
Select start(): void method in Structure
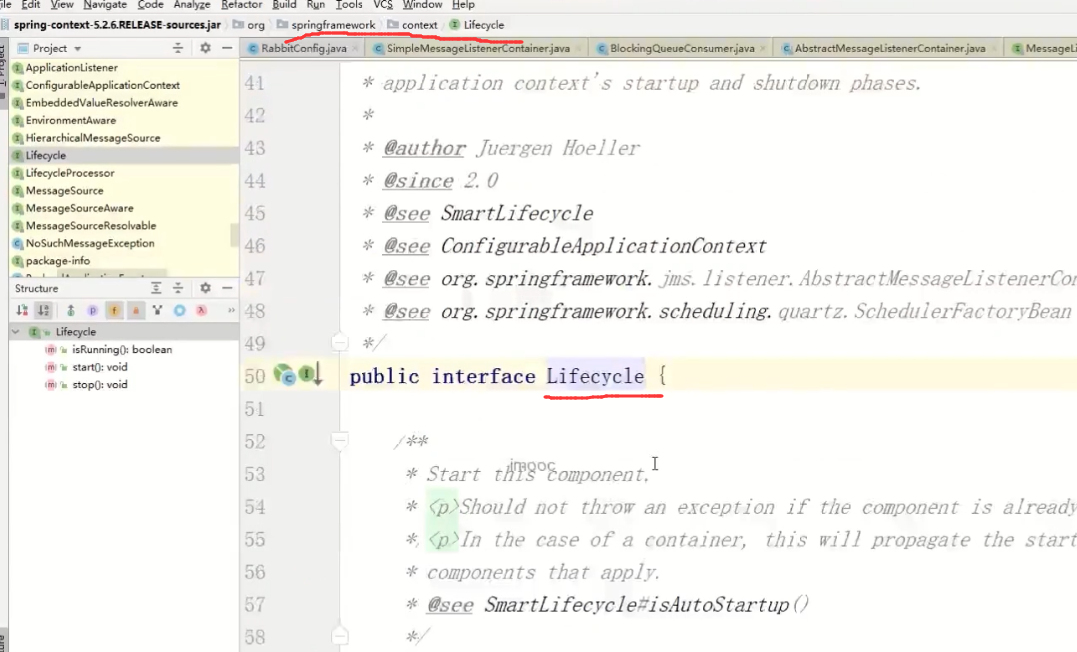(100, 367)
